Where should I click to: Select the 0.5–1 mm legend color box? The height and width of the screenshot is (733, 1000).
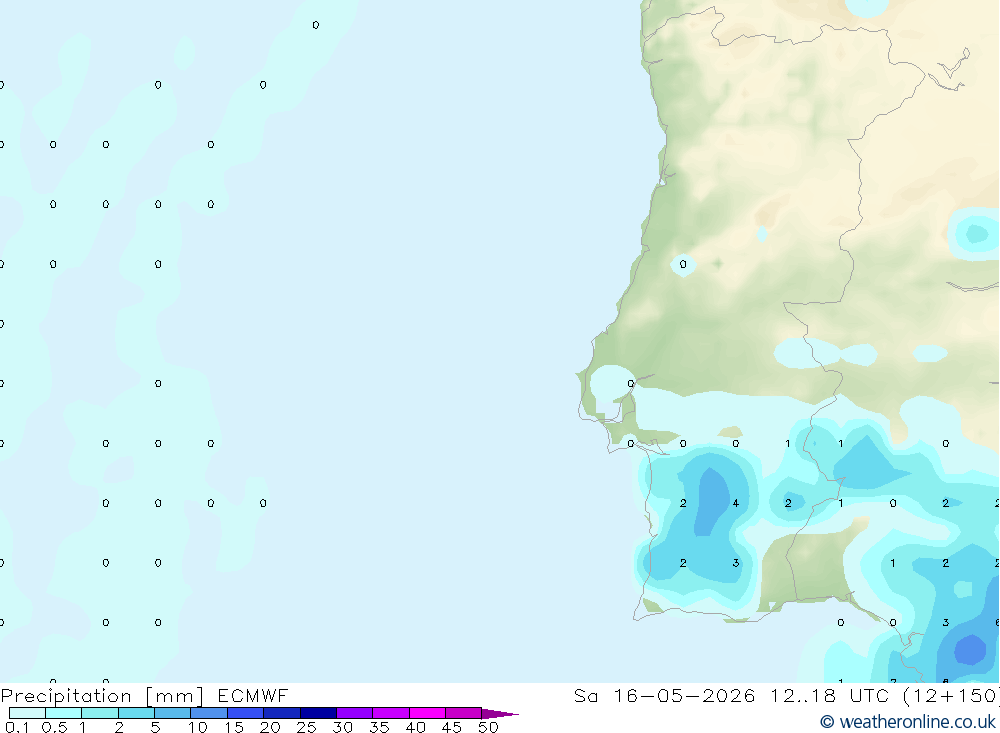coord(64,713)
